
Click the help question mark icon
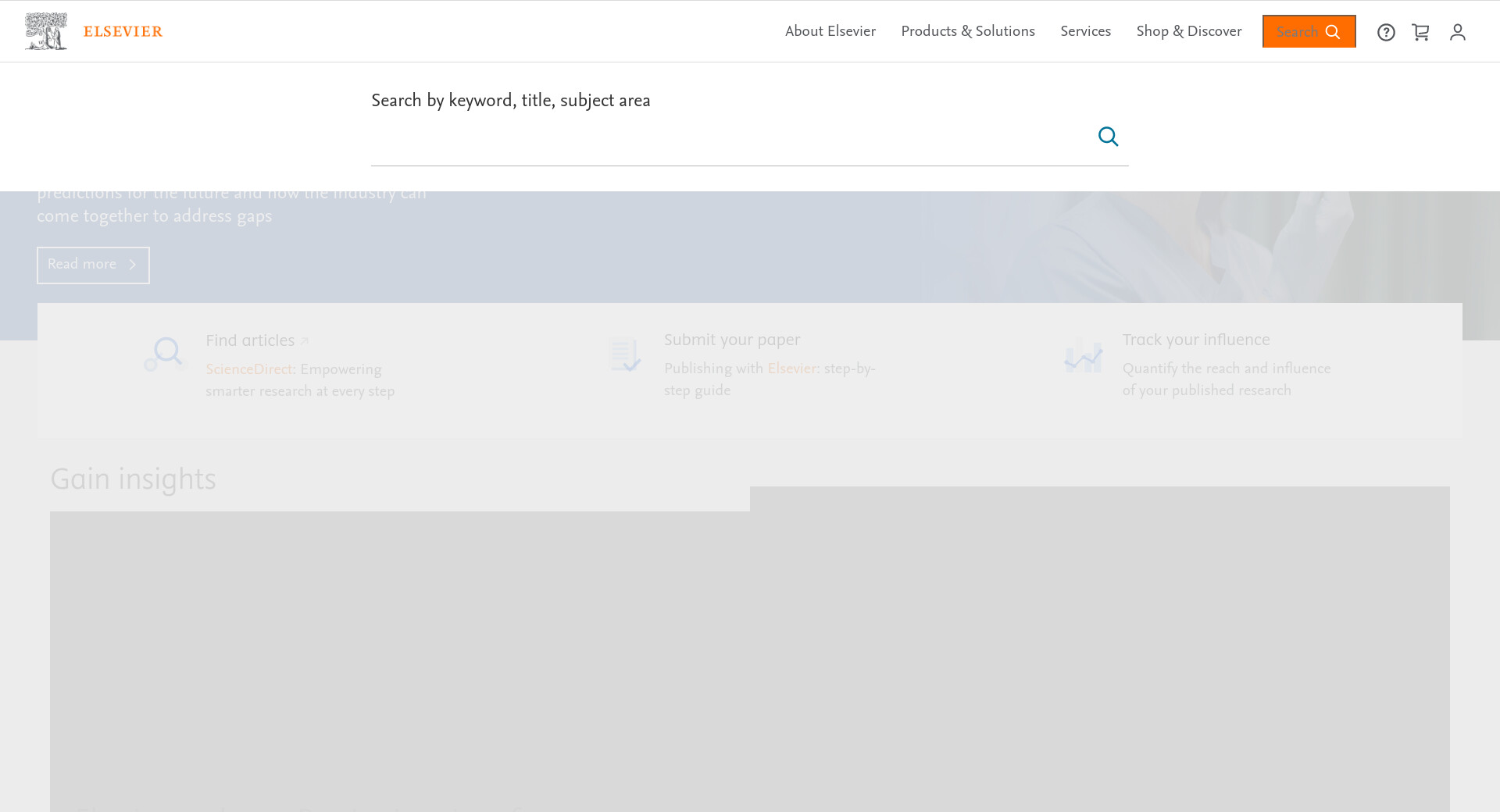1386,32
